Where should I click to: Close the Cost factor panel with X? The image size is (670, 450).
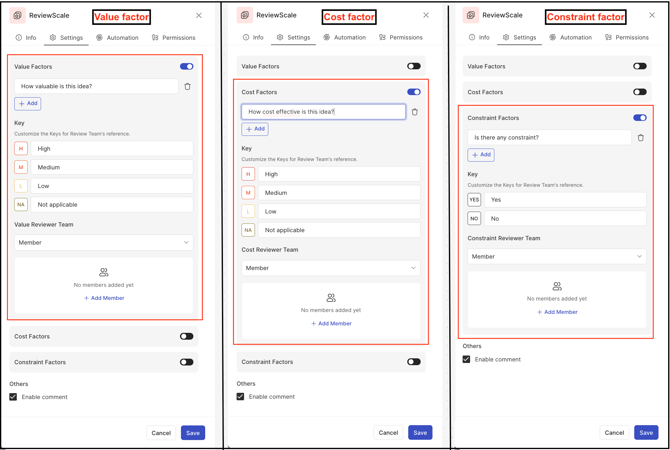pyautogui.click(x=426, y=16)
